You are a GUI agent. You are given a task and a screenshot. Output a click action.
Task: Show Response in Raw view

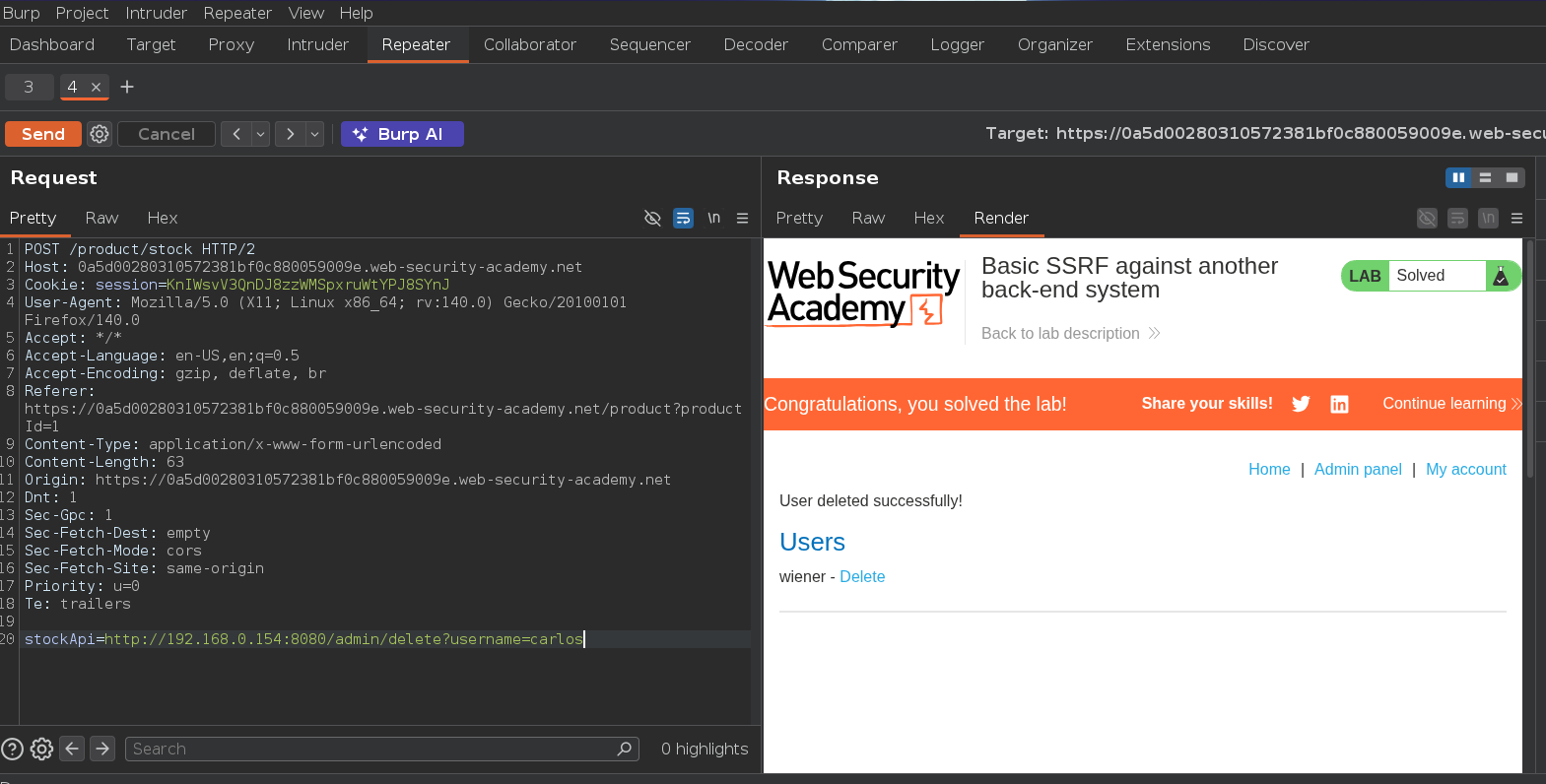868,218
